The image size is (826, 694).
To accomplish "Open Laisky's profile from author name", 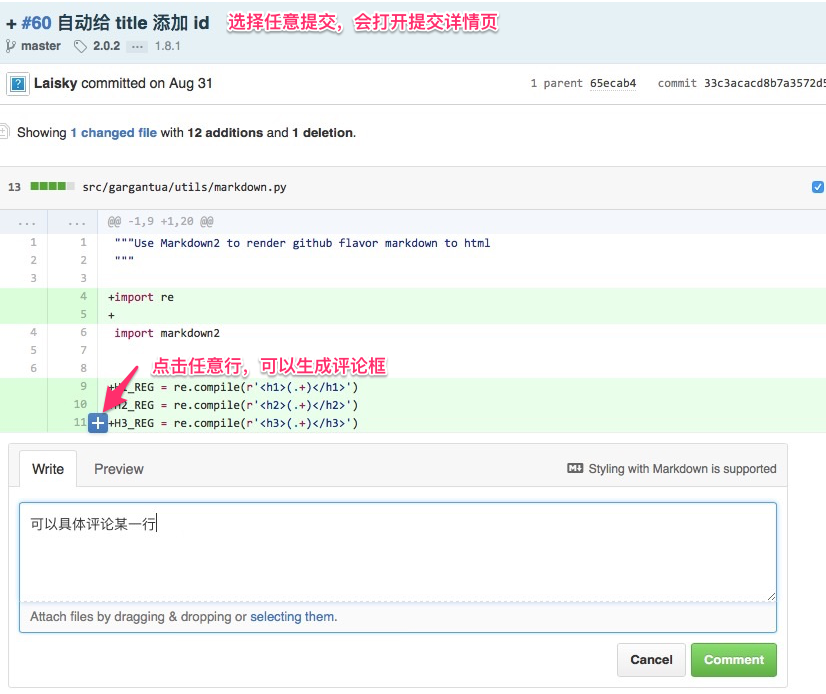I will 55,83.
